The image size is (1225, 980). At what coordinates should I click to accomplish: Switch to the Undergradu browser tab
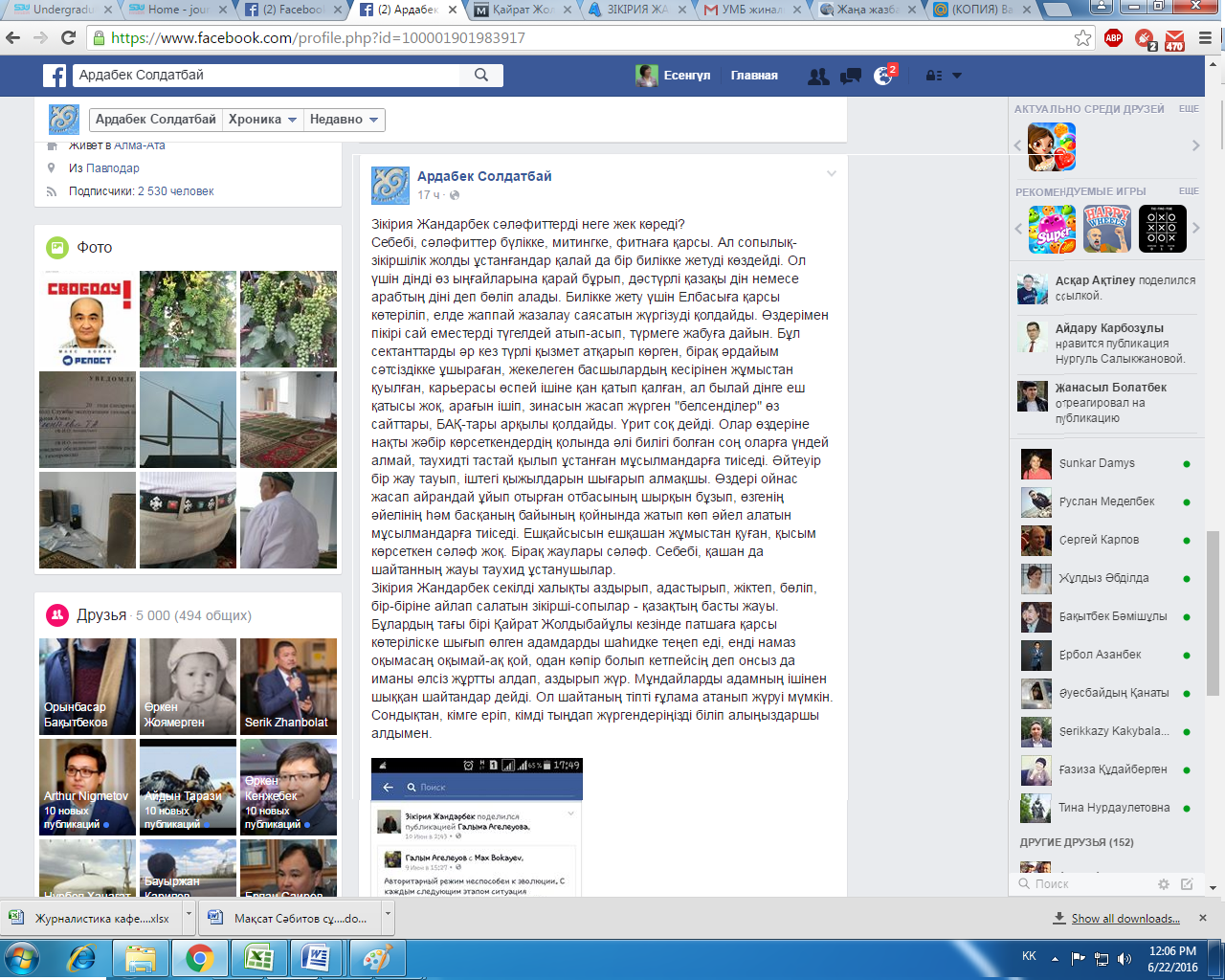63,10
